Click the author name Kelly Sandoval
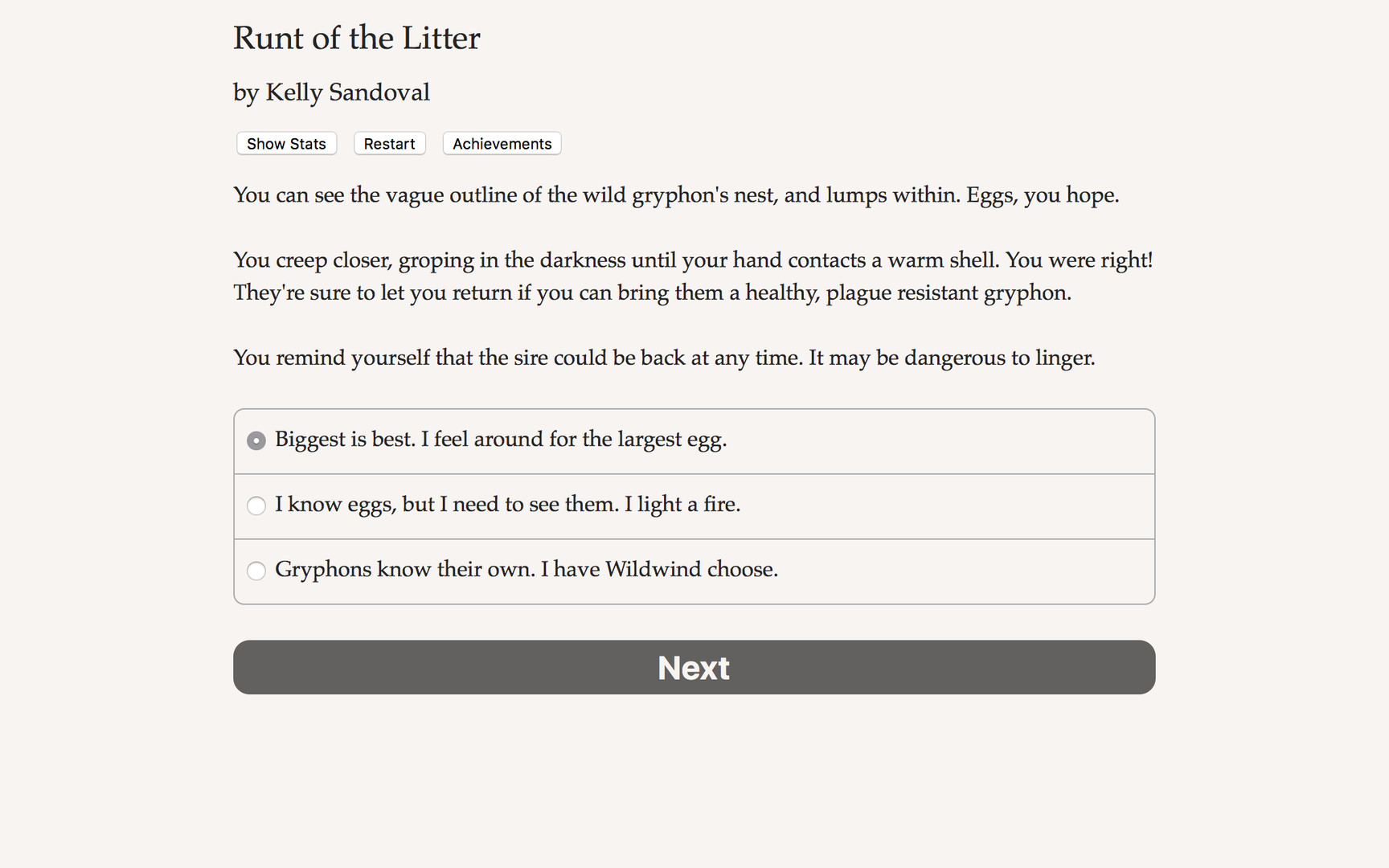The image size is (1389, 868). [x=331, y=92]
